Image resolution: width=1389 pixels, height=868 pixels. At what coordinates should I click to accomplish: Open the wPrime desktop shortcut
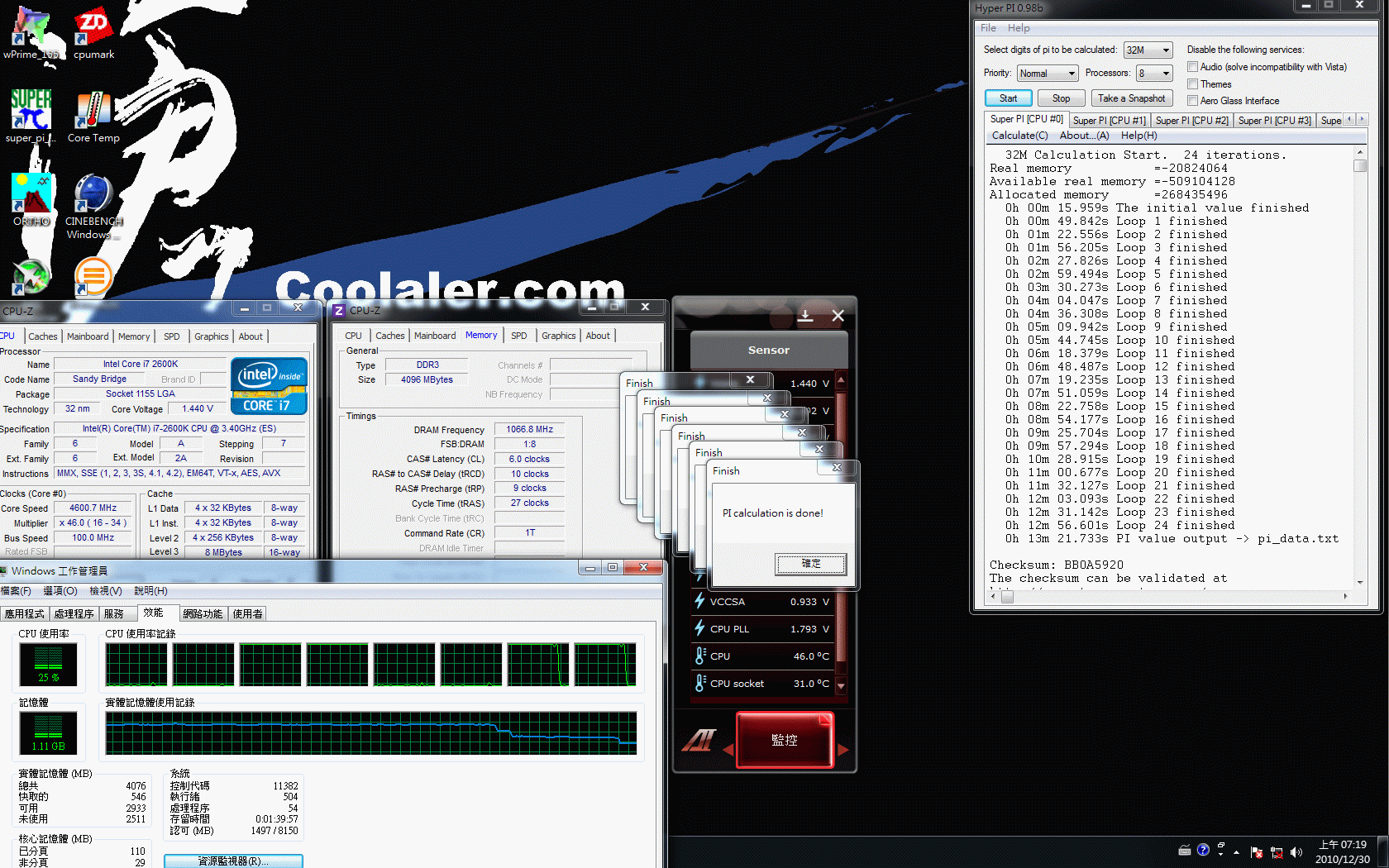point(31,33)
